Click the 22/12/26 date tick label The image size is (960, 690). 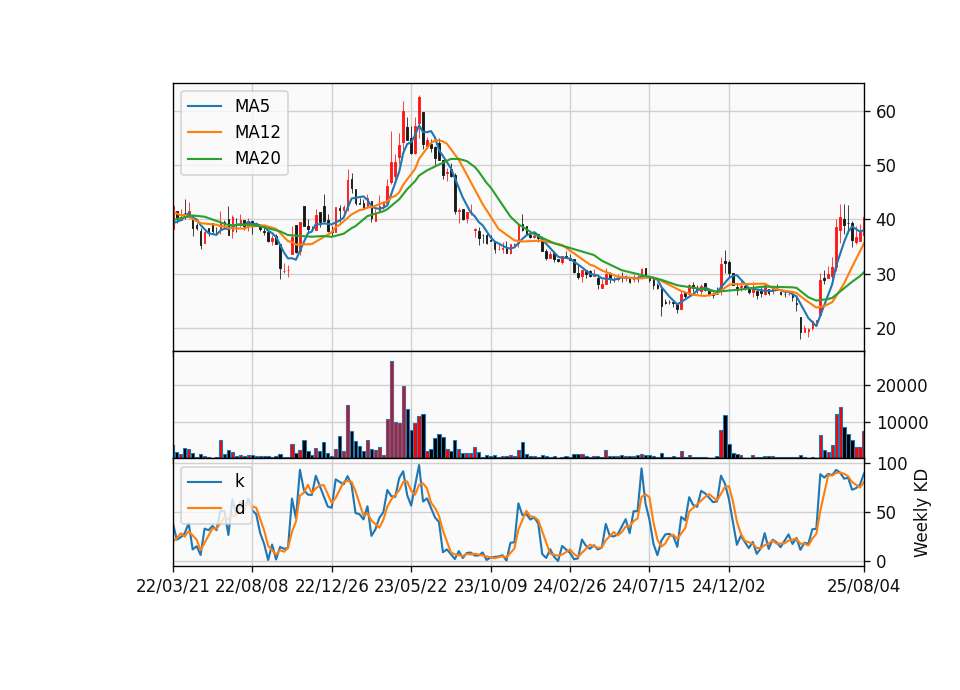[x=332, y=586]
